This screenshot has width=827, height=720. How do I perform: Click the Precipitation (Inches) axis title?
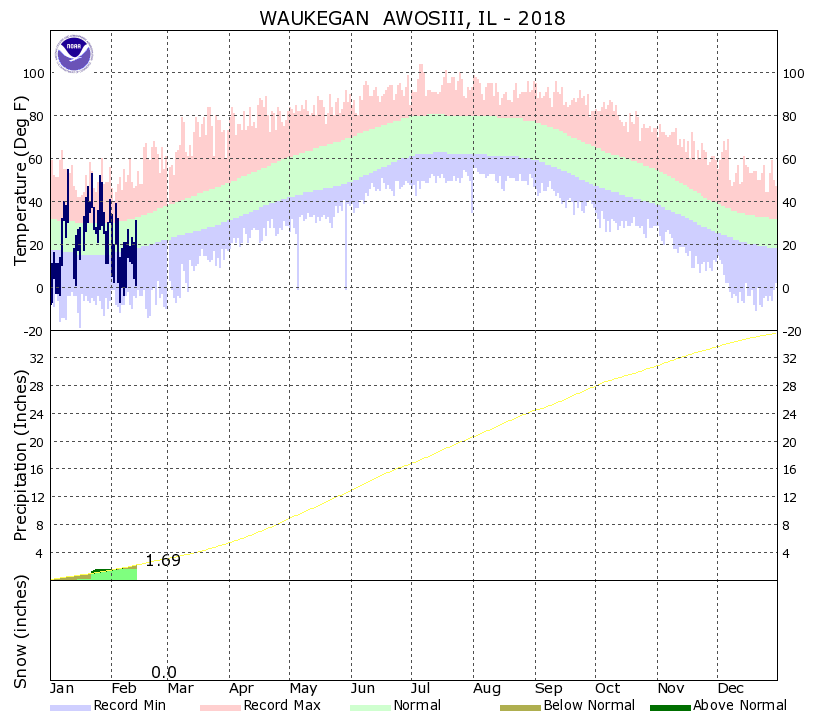coord(22,455)
